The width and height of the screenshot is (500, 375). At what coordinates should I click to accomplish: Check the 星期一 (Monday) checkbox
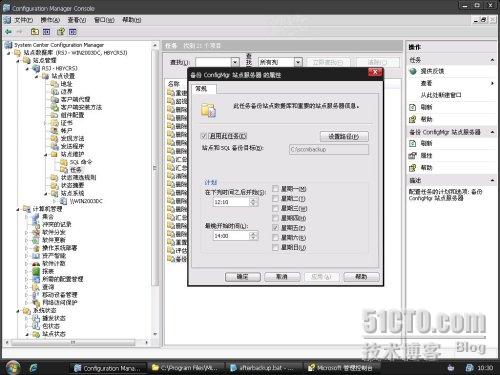(275, 189)
